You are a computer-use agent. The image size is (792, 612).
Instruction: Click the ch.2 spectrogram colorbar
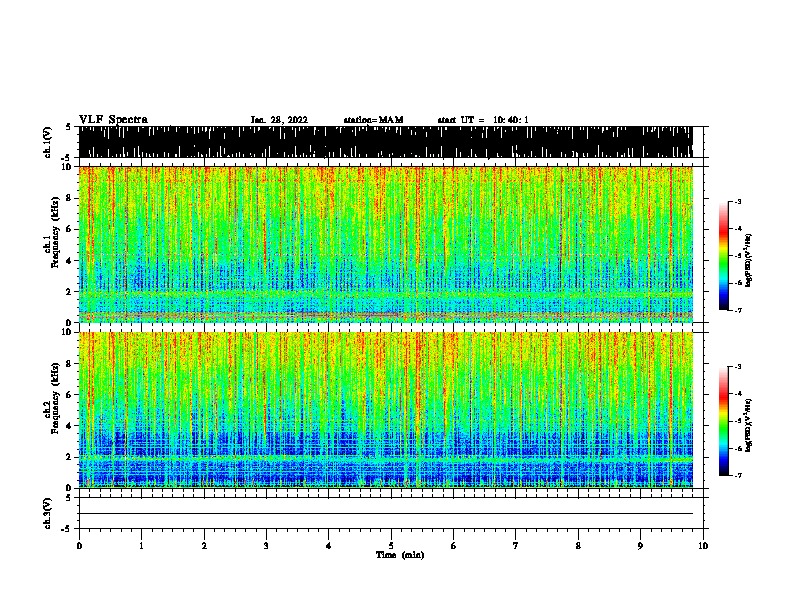(723, 421)
